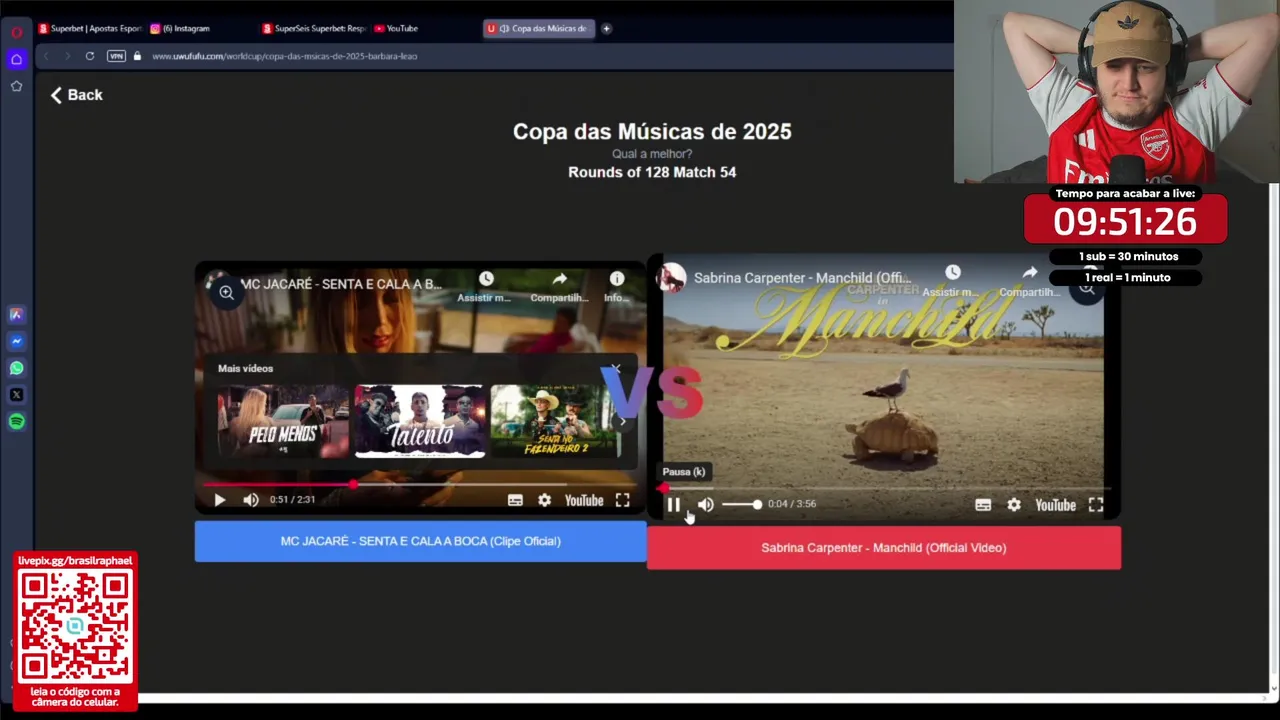Go Back to previous page

pyautogui.click(x=77, y=95)
